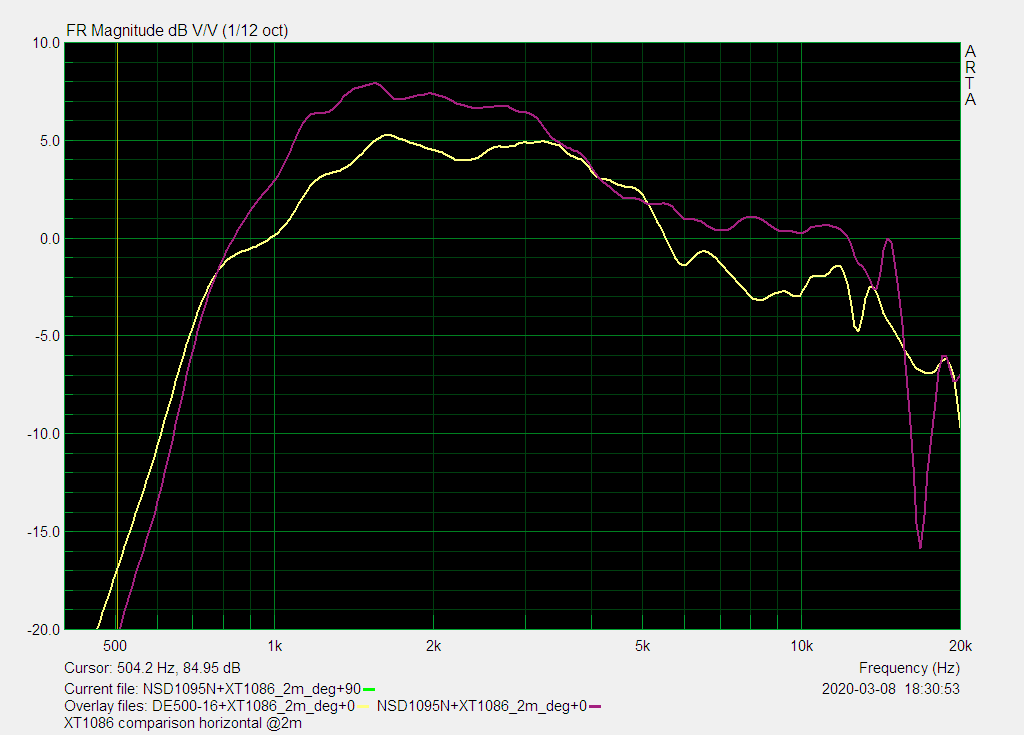Click the "2k" frequency axis label
This screenshot has height=735, width=1024.
[x=434, y=646]
